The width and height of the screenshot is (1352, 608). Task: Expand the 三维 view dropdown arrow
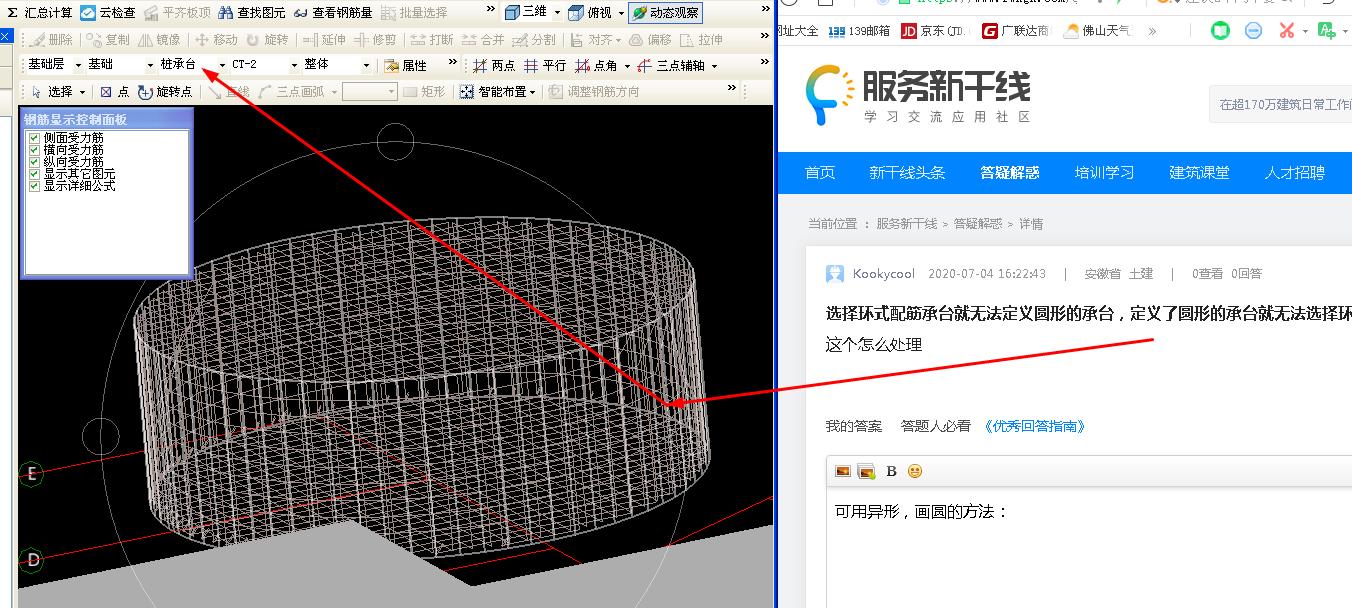point(557,14)
